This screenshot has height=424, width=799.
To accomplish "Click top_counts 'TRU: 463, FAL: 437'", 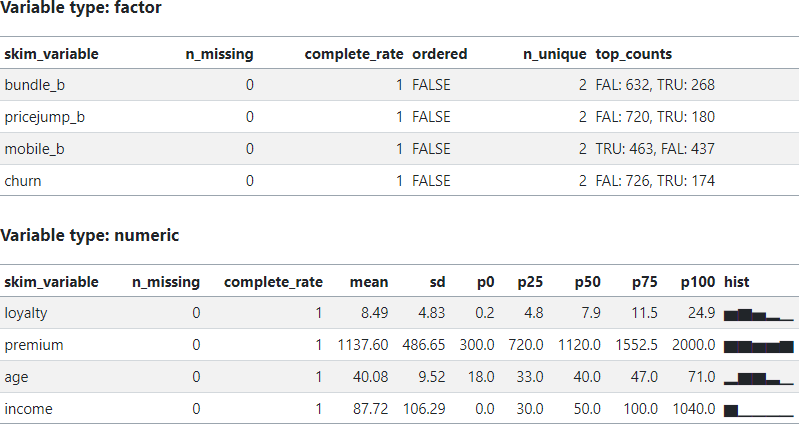I will (655, 149).
